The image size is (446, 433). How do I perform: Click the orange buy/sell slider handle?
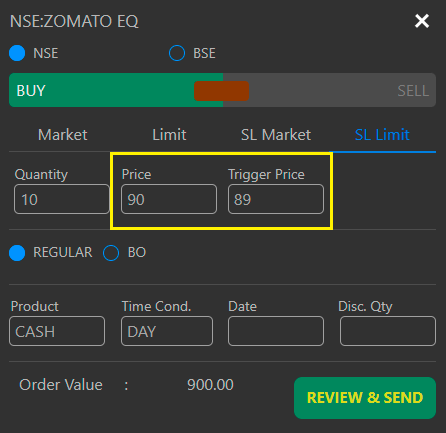221,91
